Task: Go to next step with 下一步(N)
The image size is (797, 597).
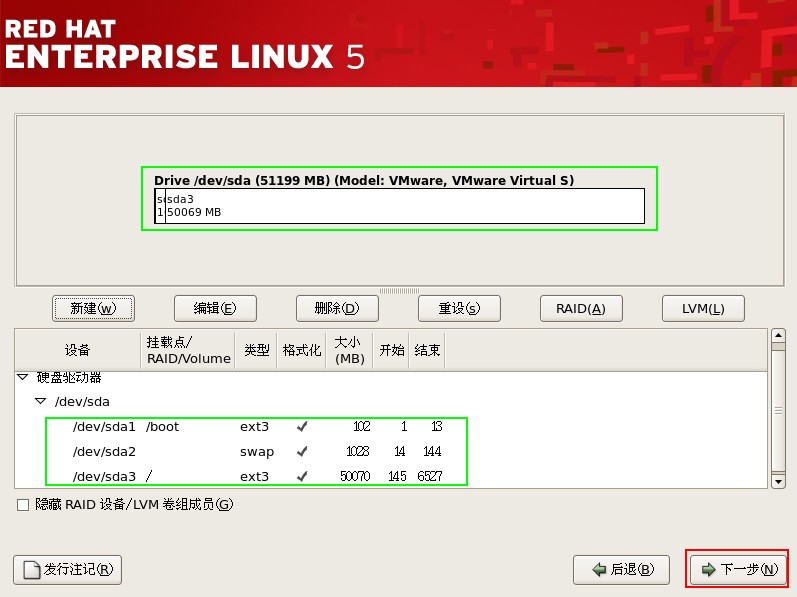Action: 738,569
